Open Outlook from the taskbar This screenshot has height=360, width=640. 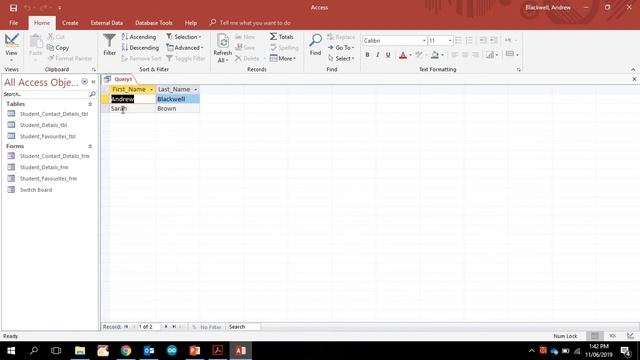click(x=149, y=351)
